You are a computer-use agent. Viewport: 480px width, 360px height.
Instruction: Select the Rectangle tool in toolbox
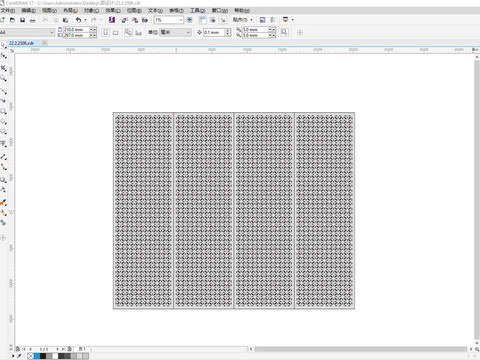click(3, 111)
